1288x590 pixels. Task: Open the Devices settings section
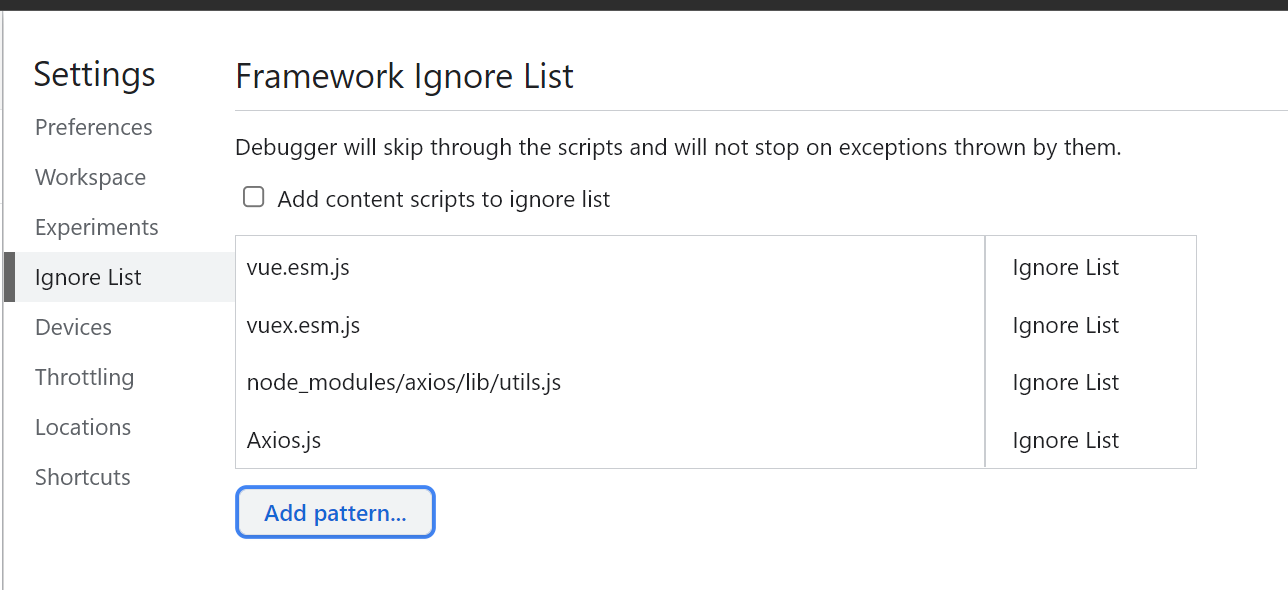tap(73, 327)
